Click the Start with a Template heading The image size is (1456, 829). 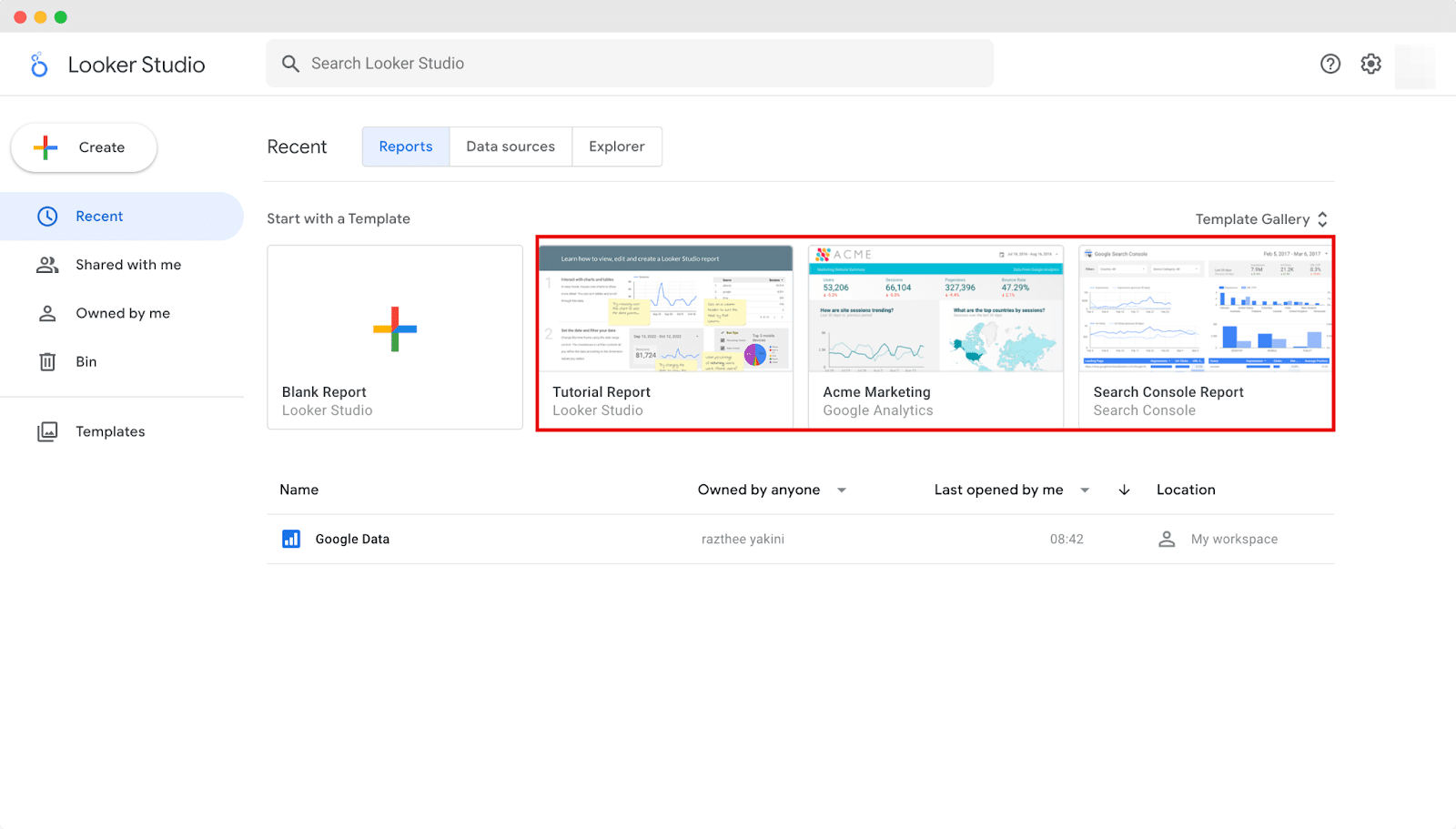(x=339, y=218)
